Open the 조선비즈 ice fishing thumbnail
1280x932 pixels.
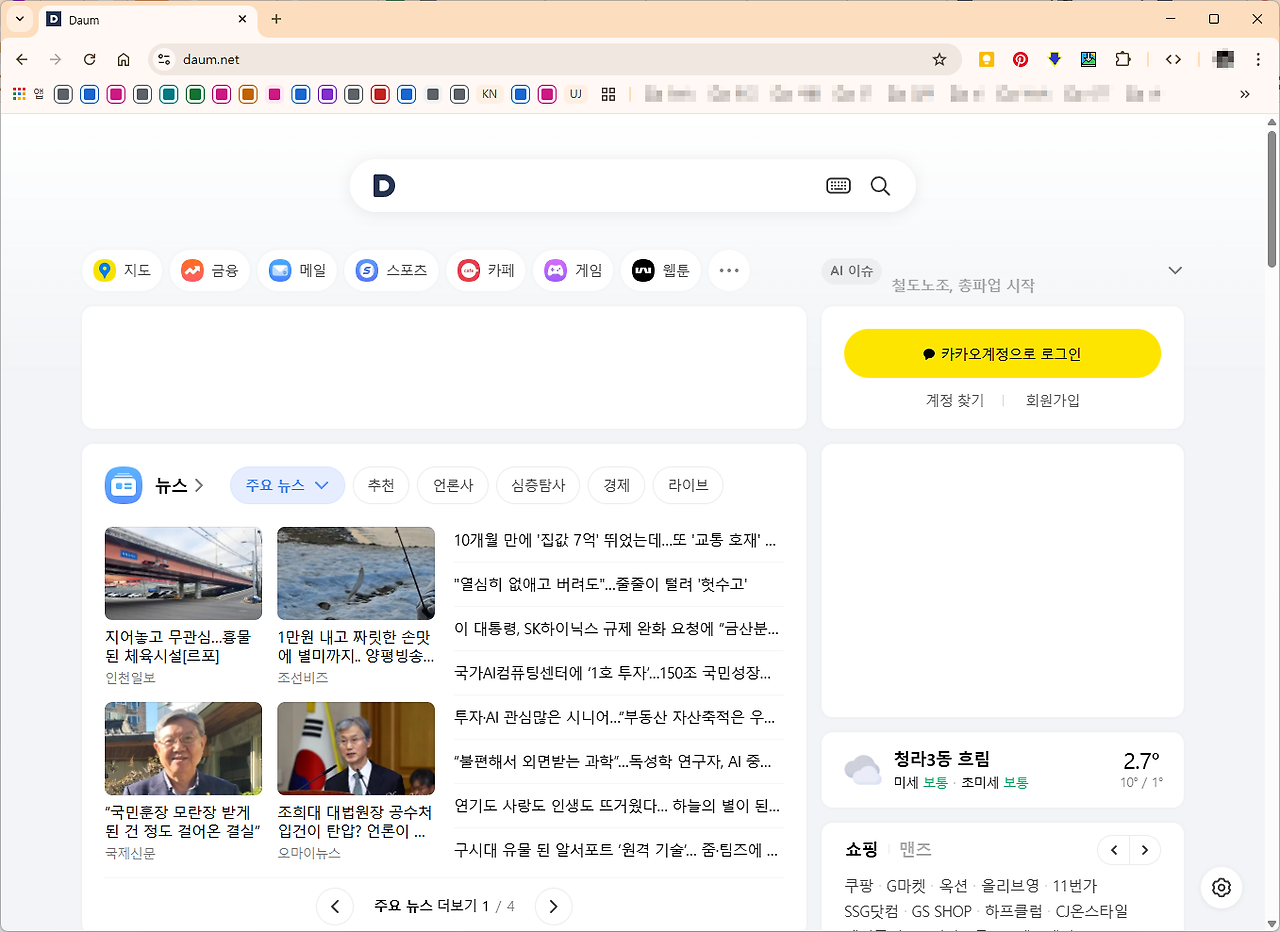(x=356, y=574)
